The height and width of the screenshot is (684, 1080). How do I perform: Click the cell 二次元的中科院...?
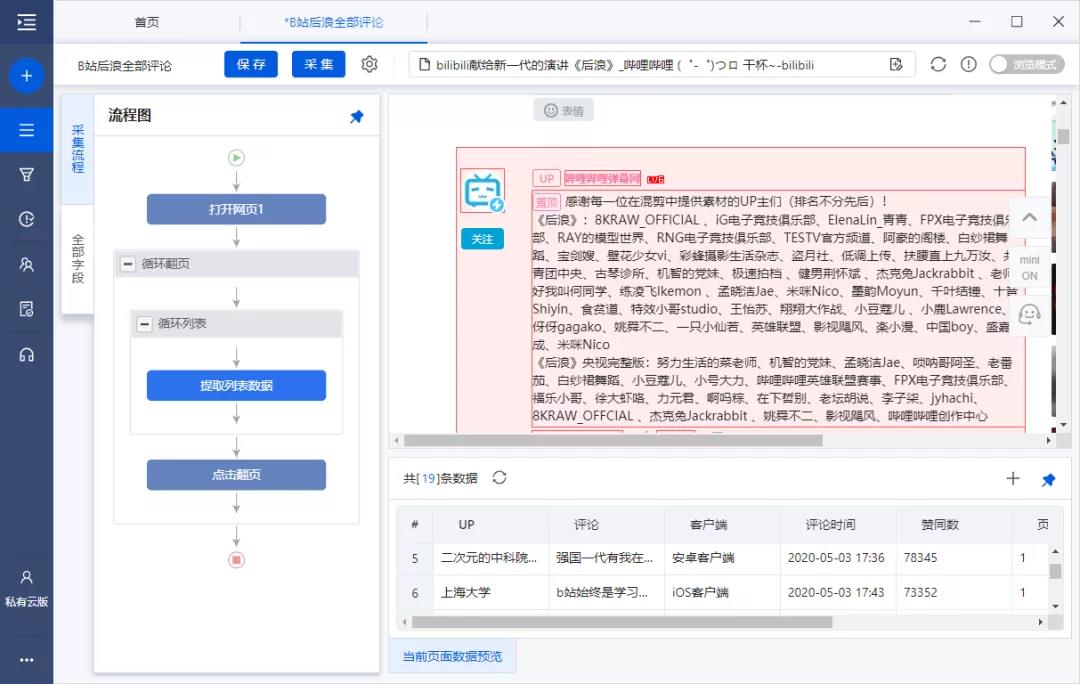tap(489, 558)
